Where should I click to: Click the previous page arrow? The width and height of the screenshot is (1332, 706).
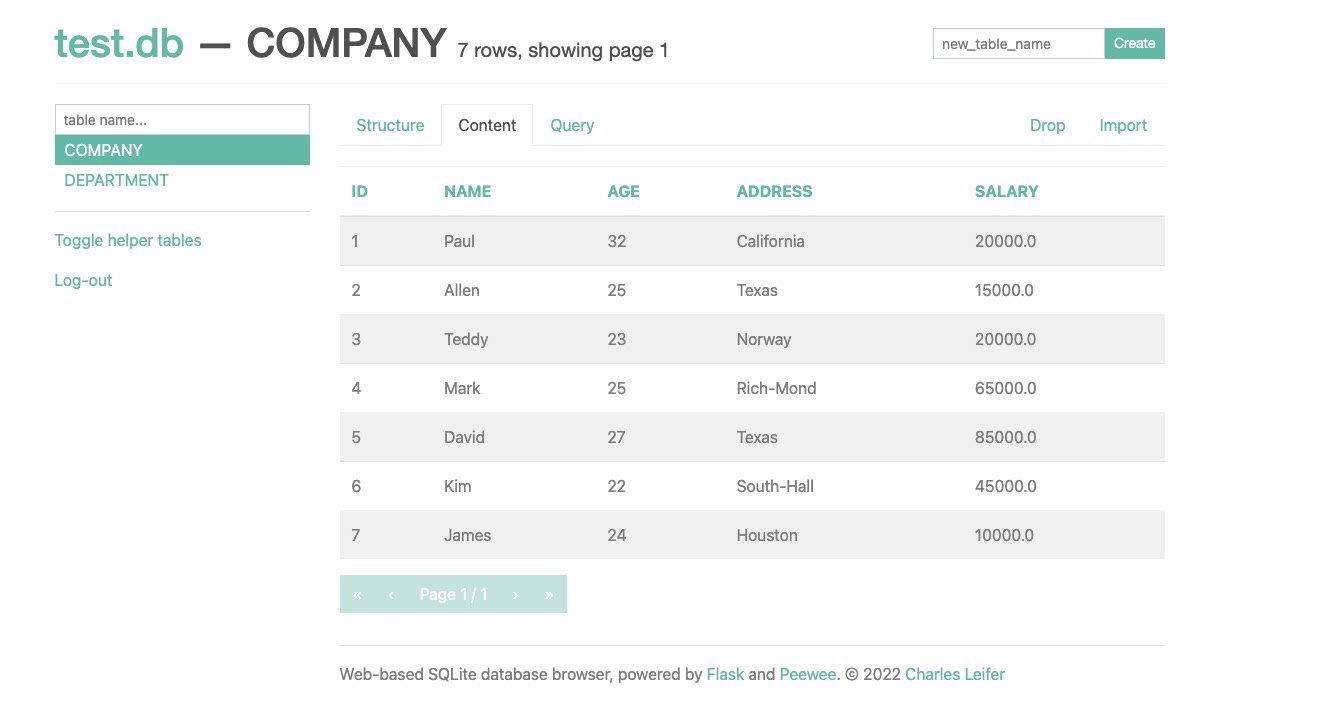tap(391, 594)
